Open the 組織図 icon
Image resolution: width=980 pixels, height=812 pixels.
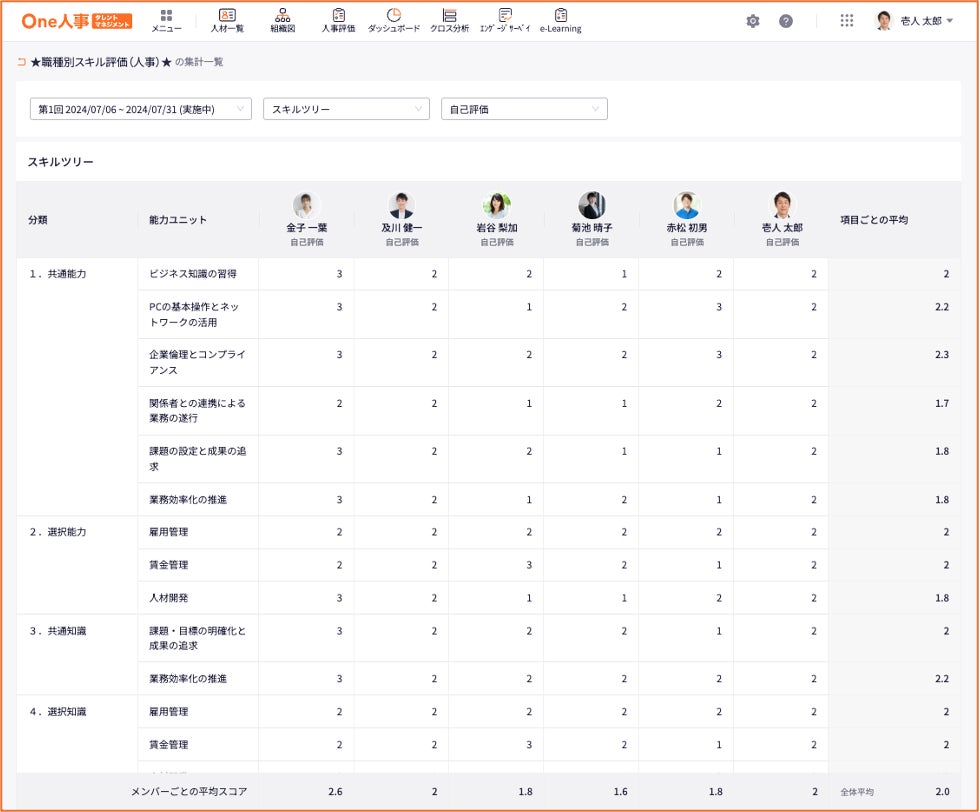point(282,21)
